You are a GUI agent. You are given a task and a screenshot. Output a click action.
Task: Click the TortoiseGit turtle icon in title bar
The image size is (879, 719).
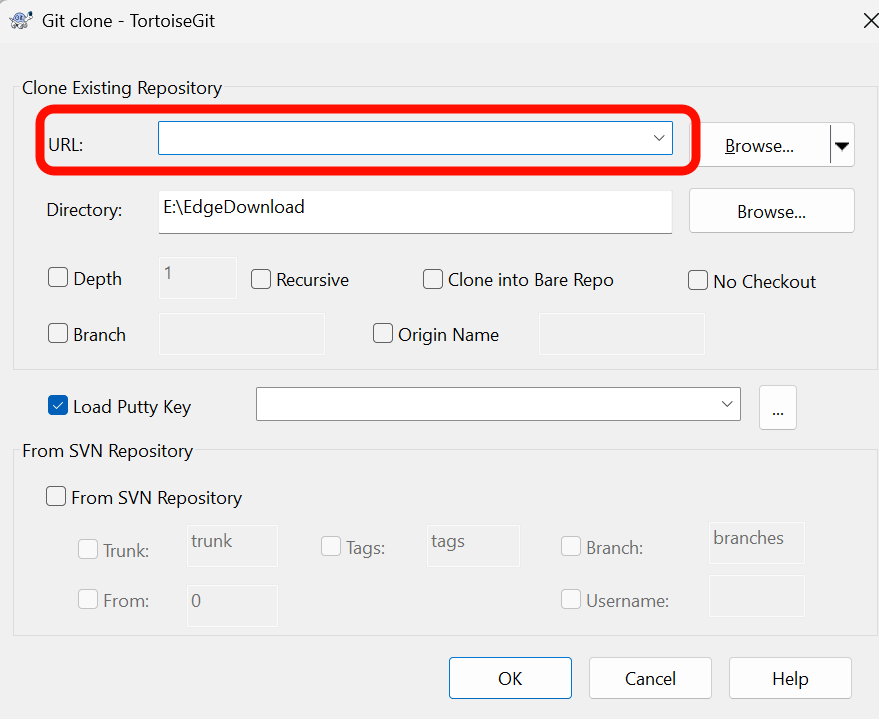21,21
